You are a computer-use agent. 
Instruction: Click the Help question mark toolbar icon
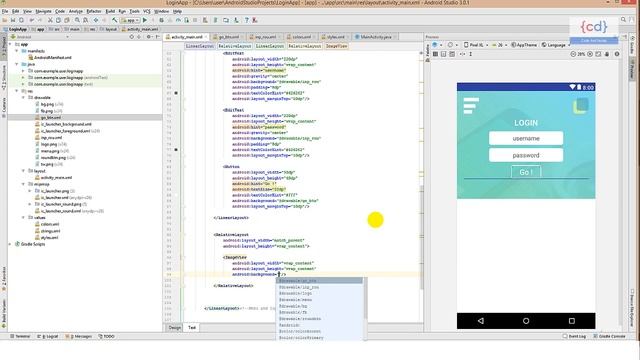(x=247, y=20)
